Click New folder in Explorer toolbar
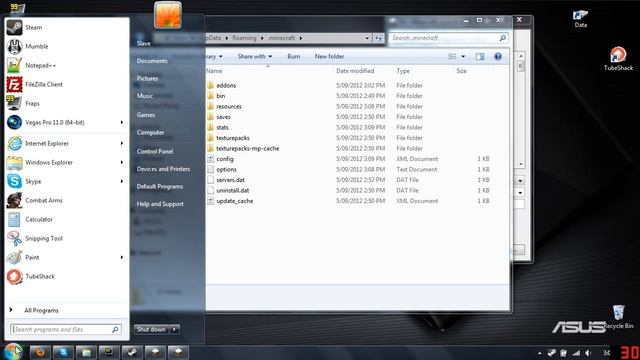This screenshot has height=360, width=640. tap(329, 56)
